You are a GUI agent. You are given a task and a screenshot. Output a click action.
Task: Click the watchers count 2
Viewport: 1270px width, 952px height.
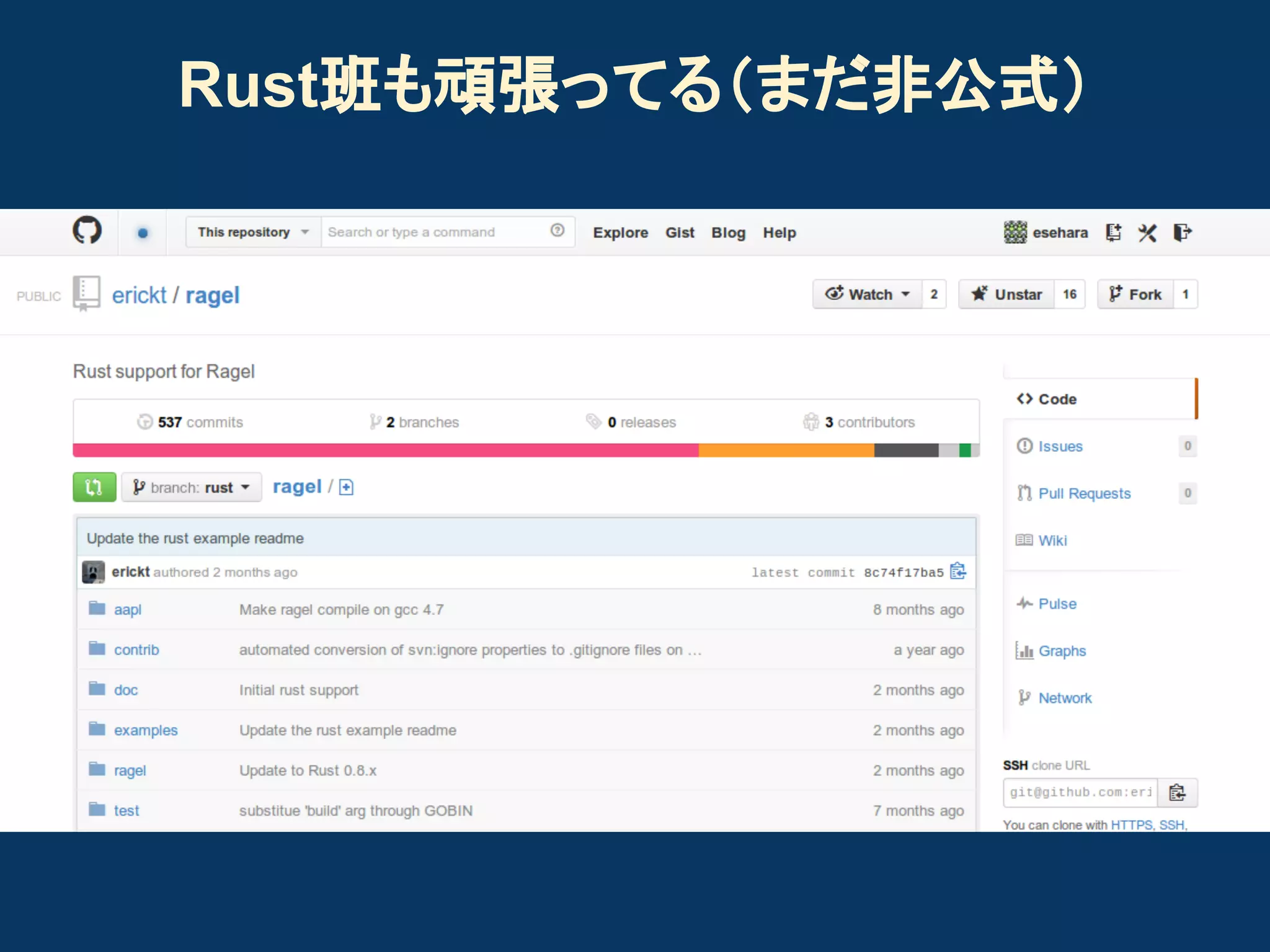click(934, 294)
